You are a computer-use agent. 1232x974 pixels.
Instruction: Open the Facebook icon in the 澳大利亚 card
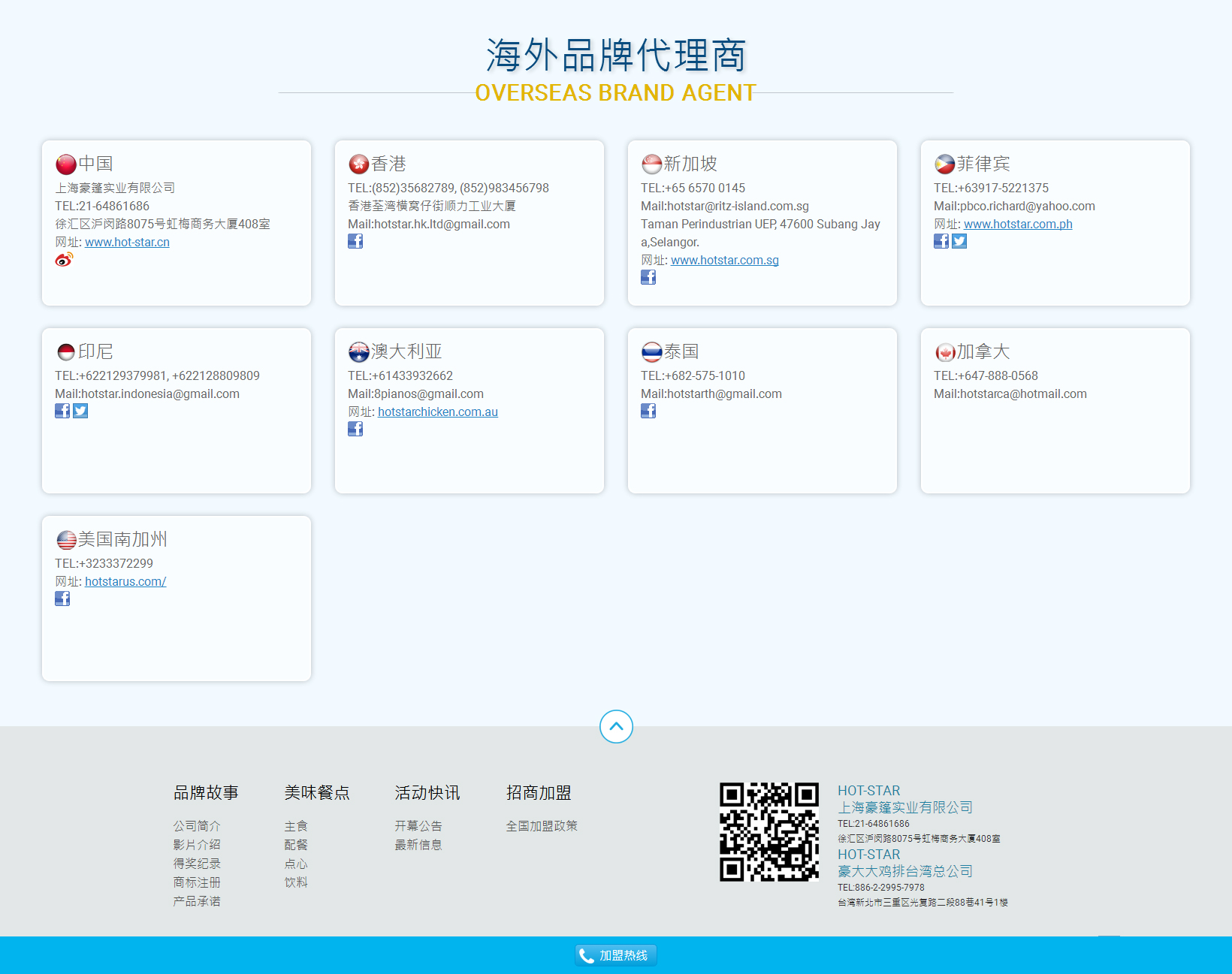point(355,429)
